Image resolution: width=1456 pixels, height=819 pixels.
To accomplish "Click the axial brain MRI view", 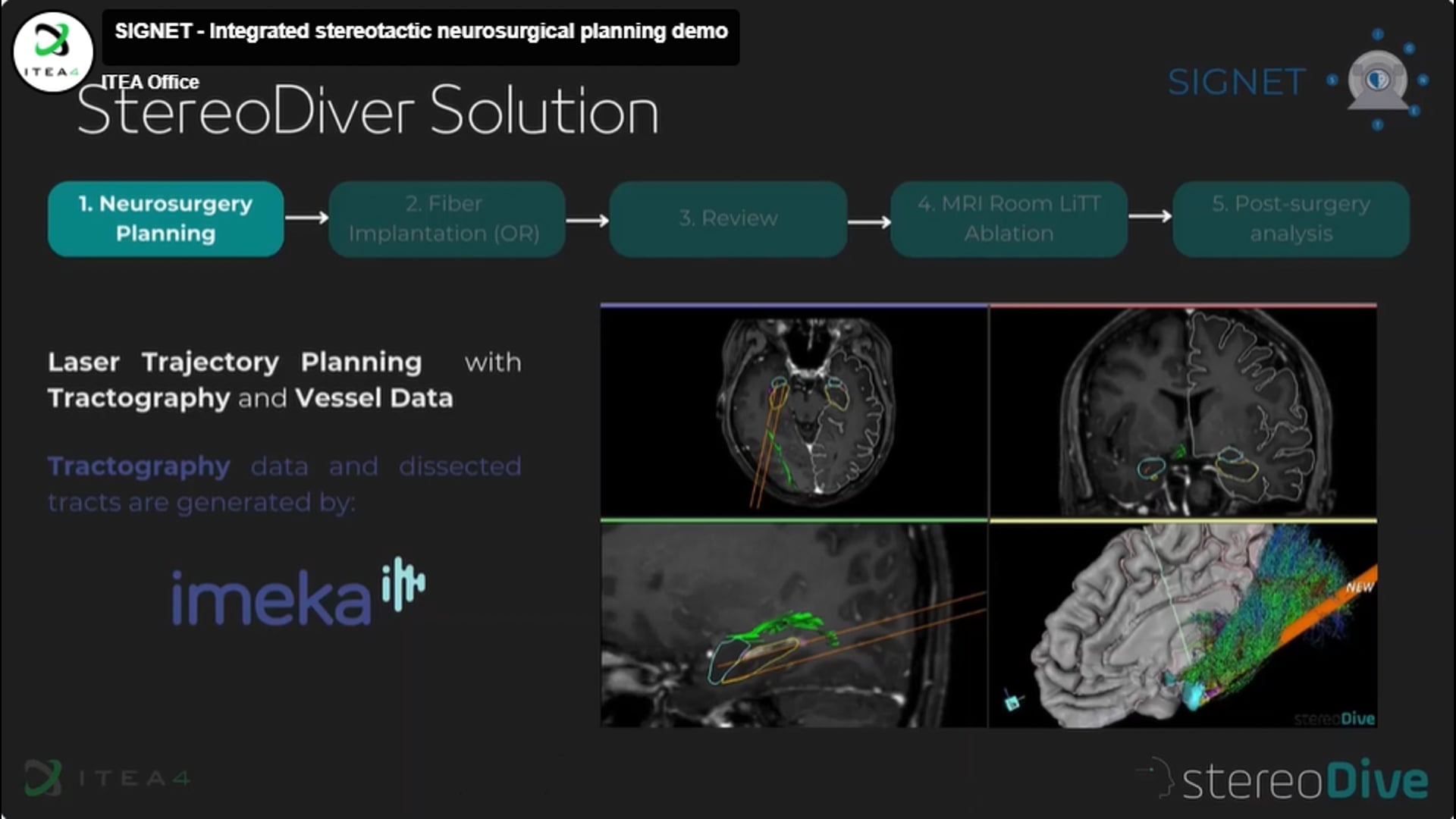I will point(794,412).
